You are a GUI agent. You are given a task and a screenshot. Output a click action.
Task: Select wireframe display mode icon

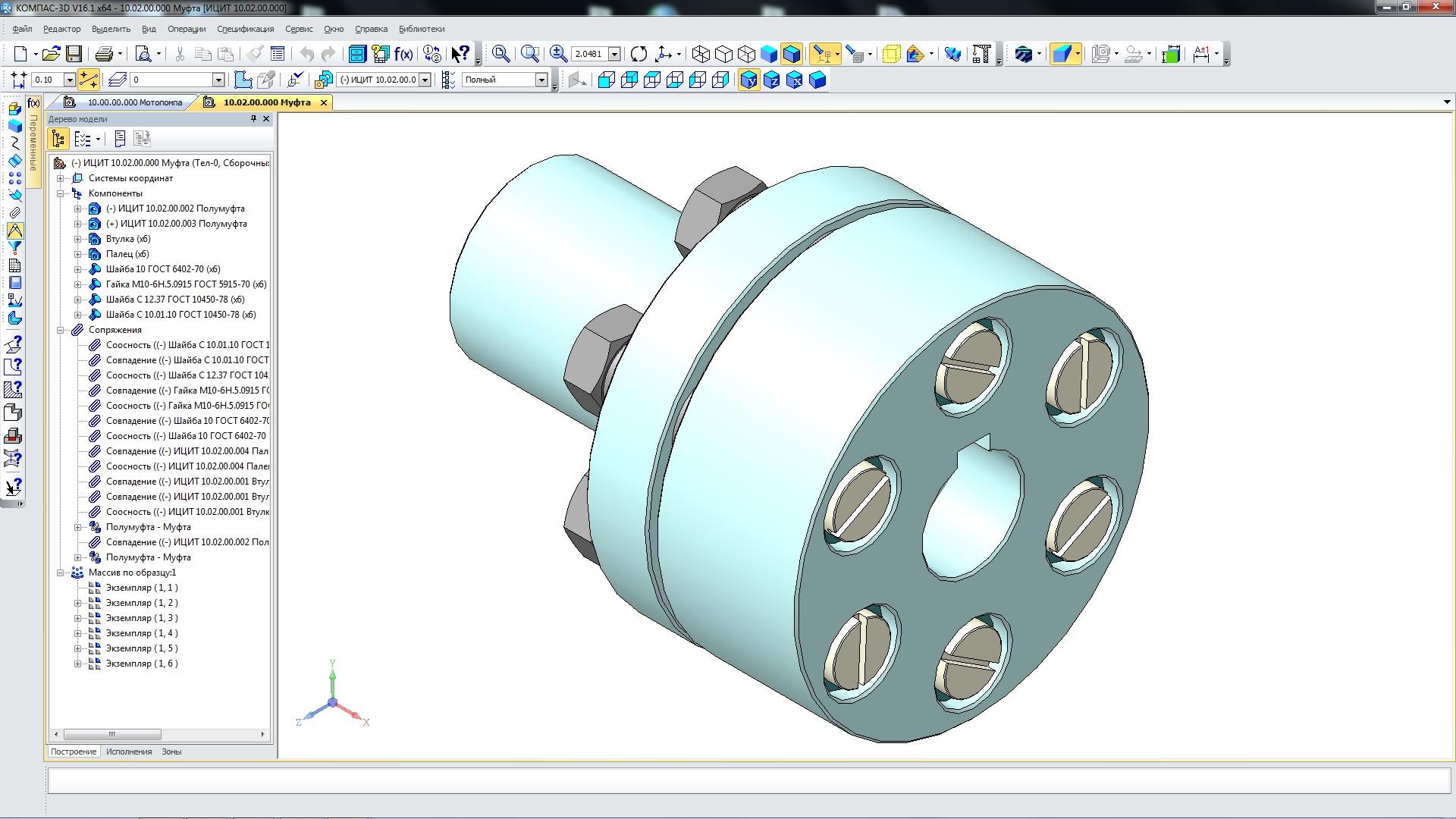701,54
